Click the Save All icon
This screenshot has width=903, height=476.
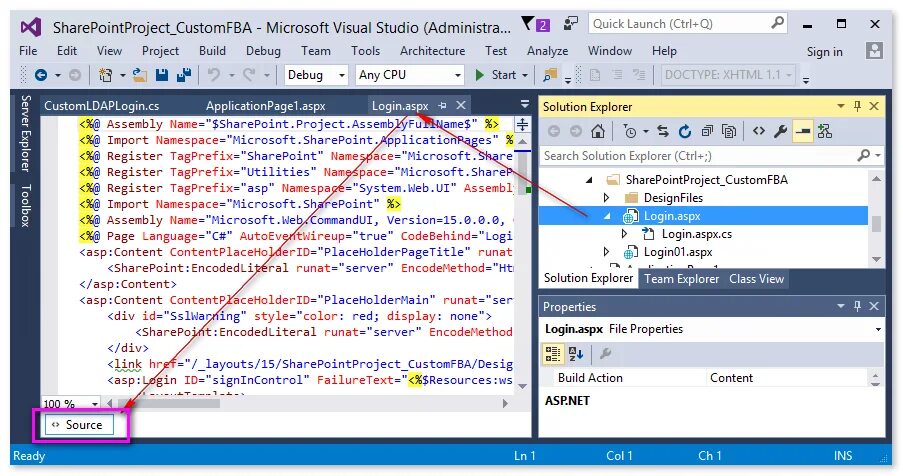184,75
